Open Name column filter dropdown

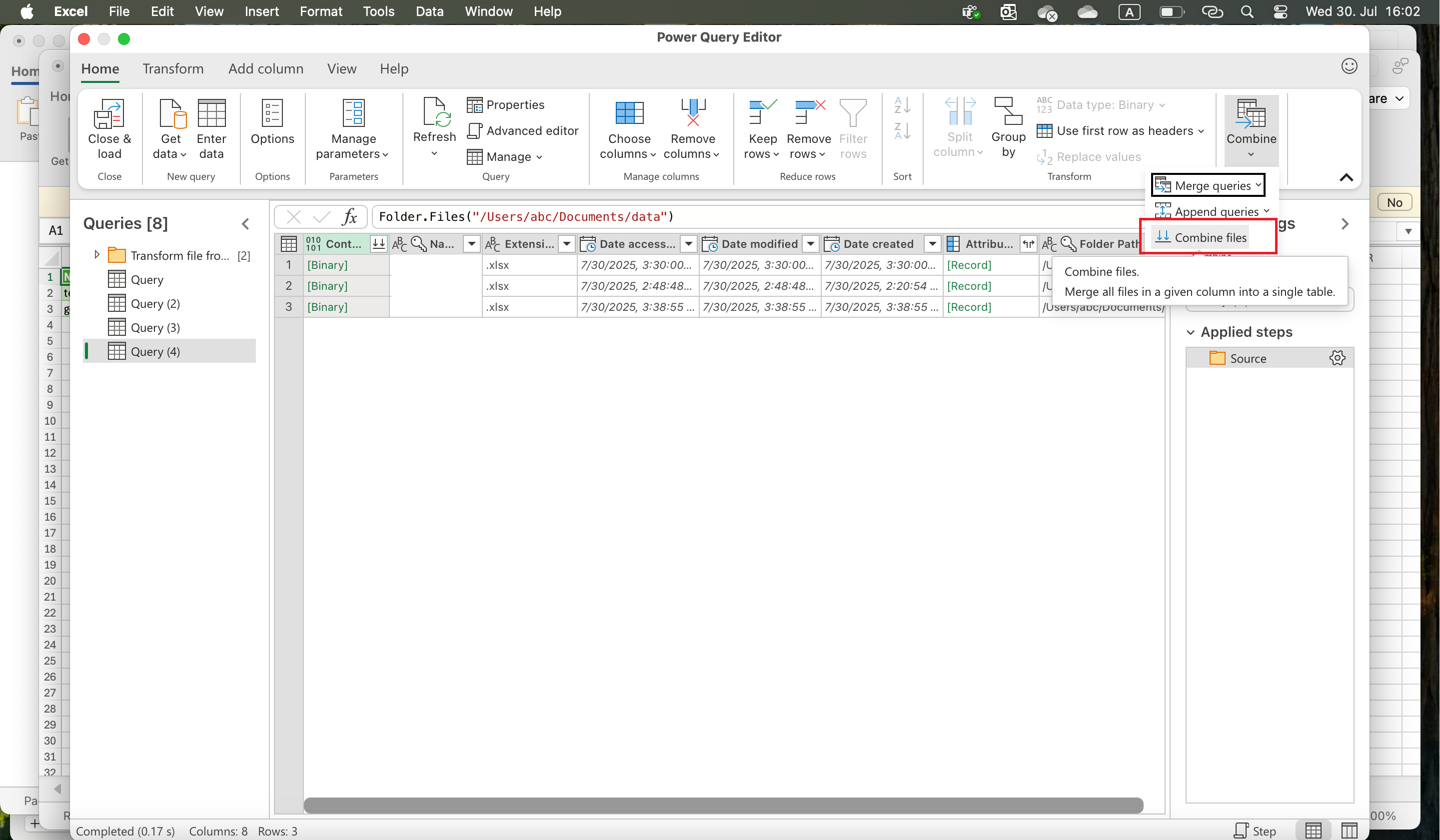[471, 244]
